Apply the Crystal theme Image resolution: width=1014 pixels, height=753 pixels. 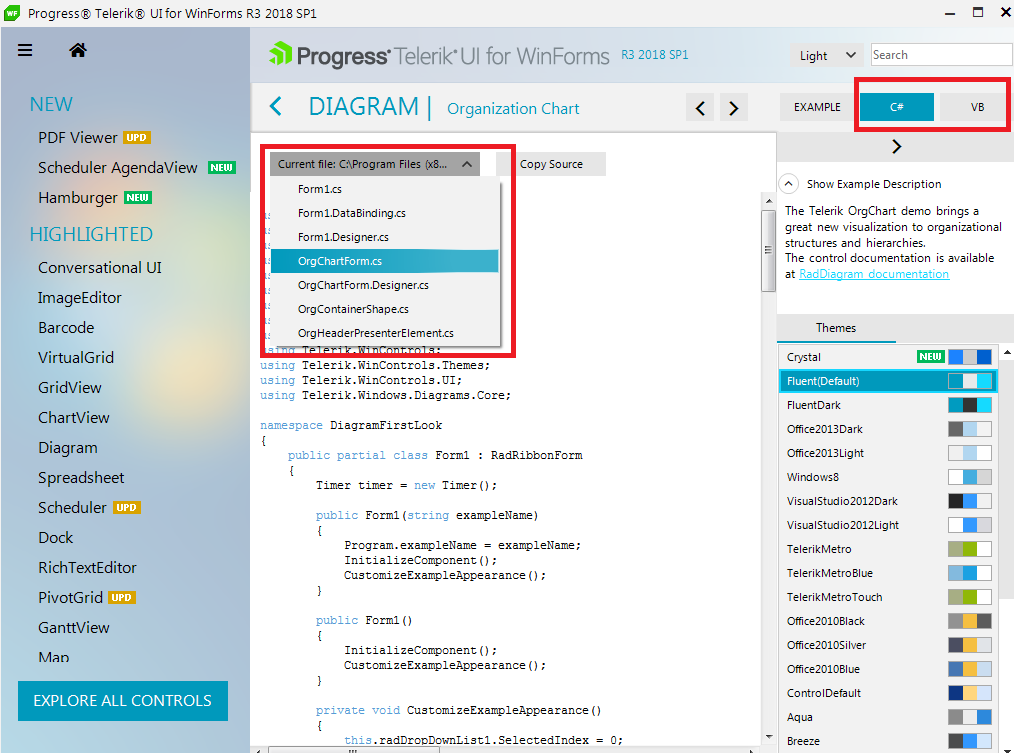[887, 357]
